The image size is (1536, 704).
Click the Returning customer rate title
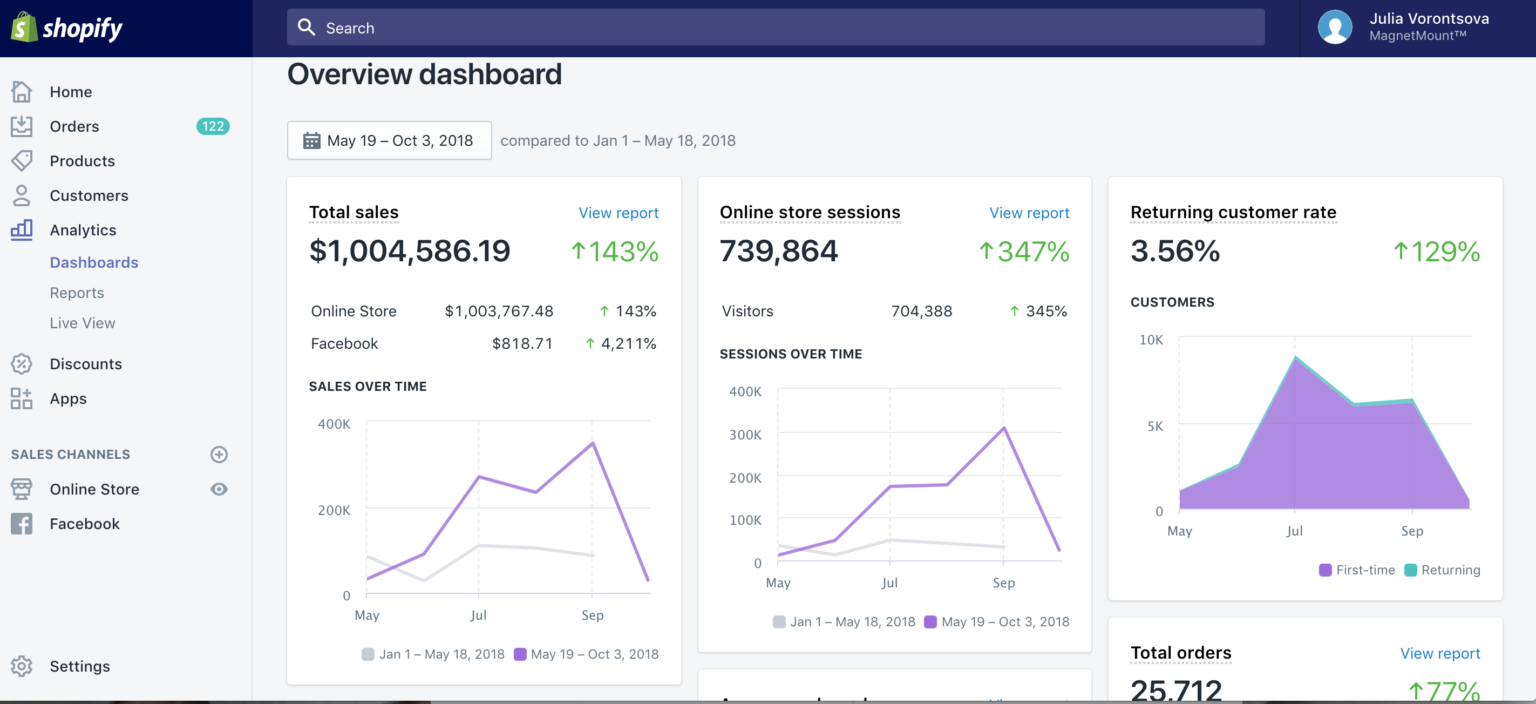pos(1233,212)
